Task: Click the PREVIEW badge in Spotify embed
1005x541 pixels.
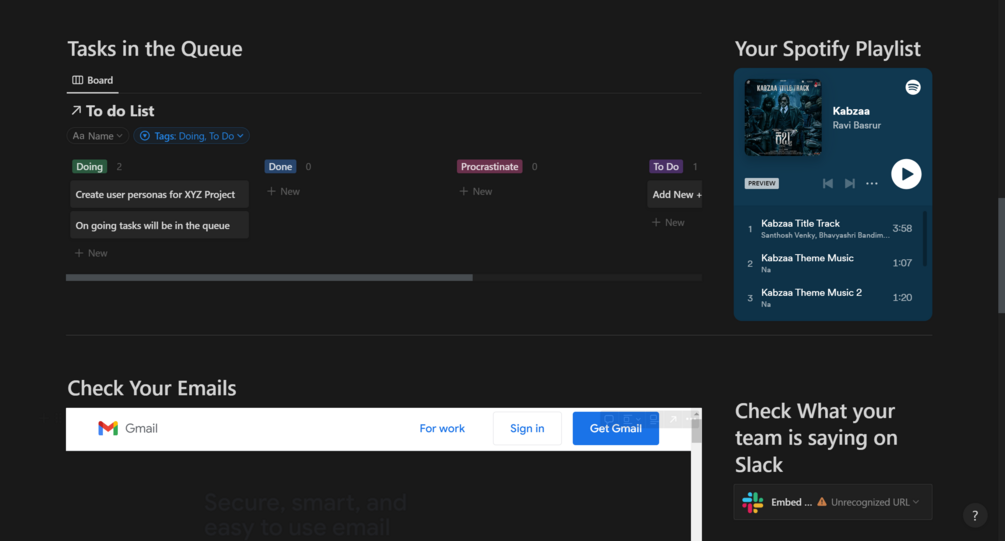Action: tap(761, 183)
